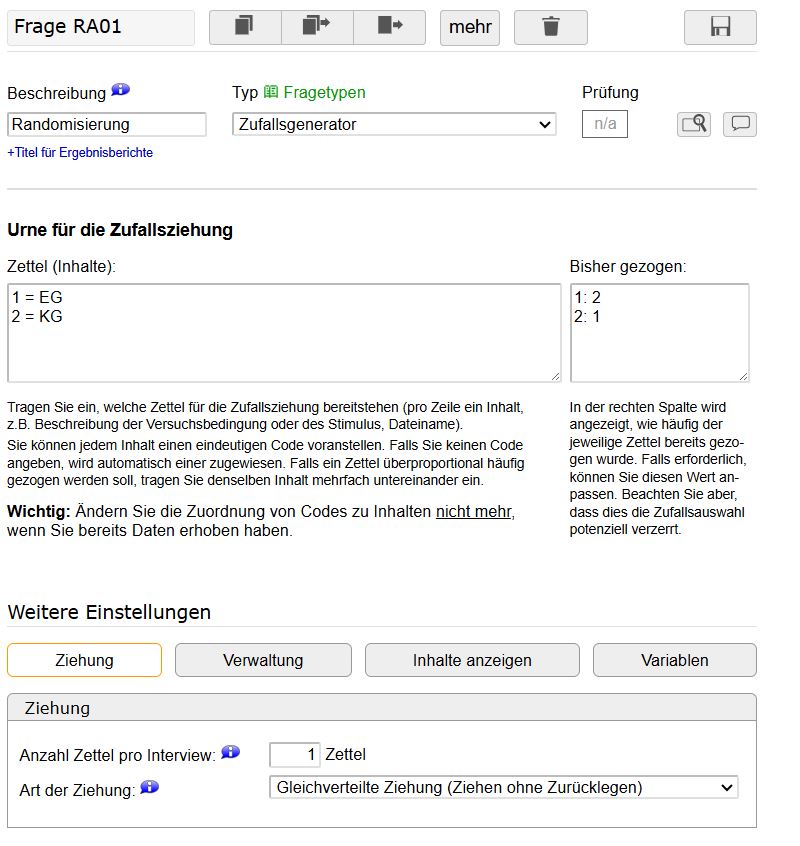Open the Typ dropdown showing Zufallsgenerator
This screenshot has width=800, height=846.
[394, 125]
